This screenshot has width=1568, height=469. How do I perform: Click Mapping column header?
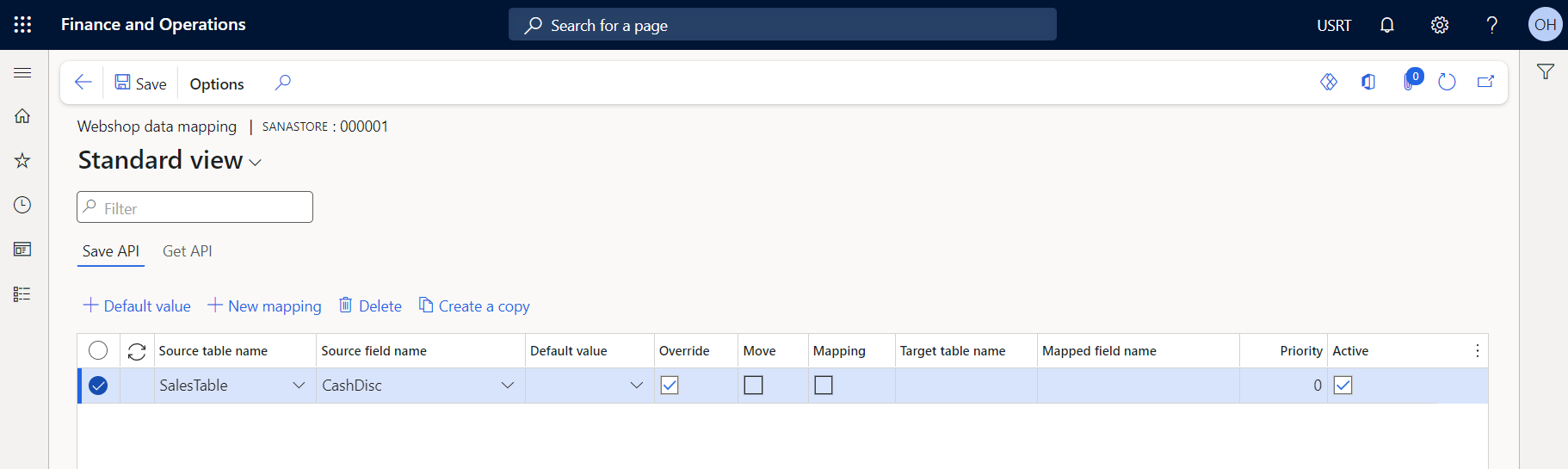pos(839,351)
